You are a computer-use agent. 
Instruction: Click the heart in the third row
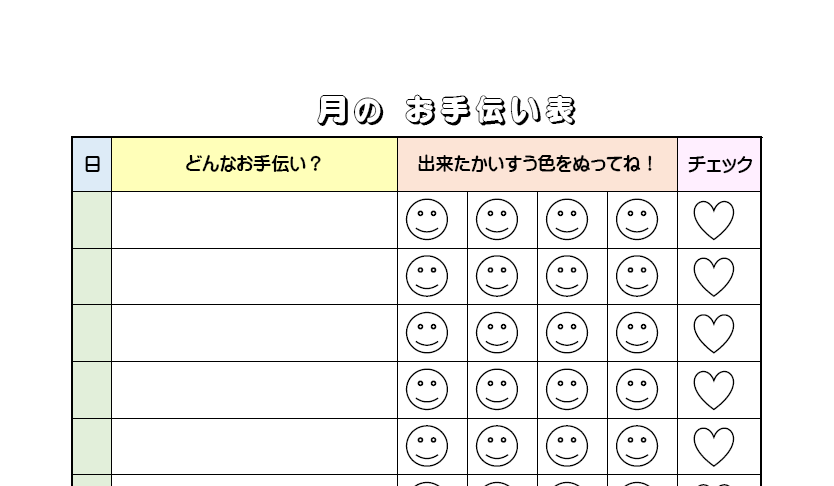coord(714,334)
